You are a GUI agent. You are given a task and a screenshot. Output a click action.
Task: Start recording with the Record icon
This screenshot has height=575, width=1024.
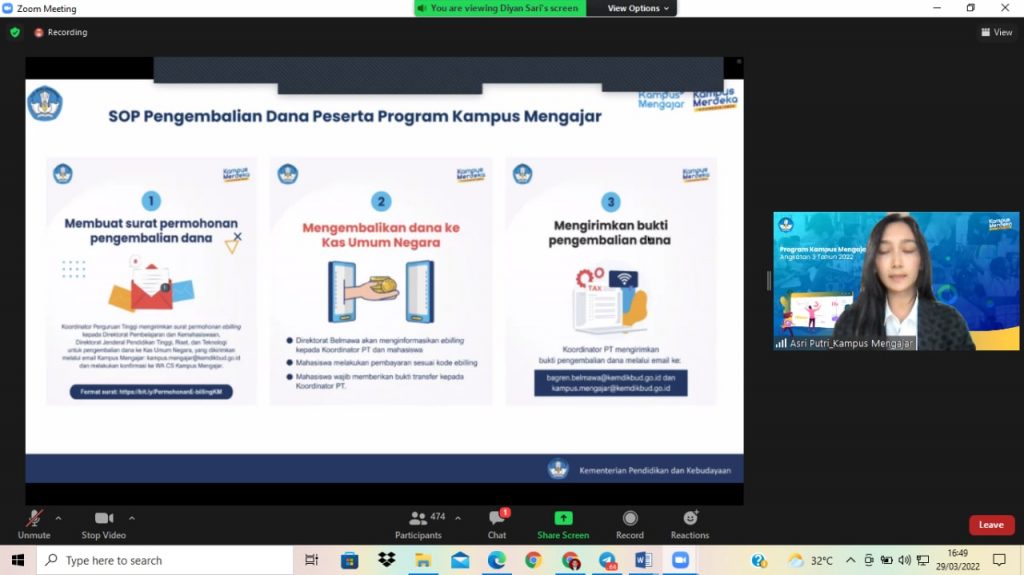pos(630,519)
